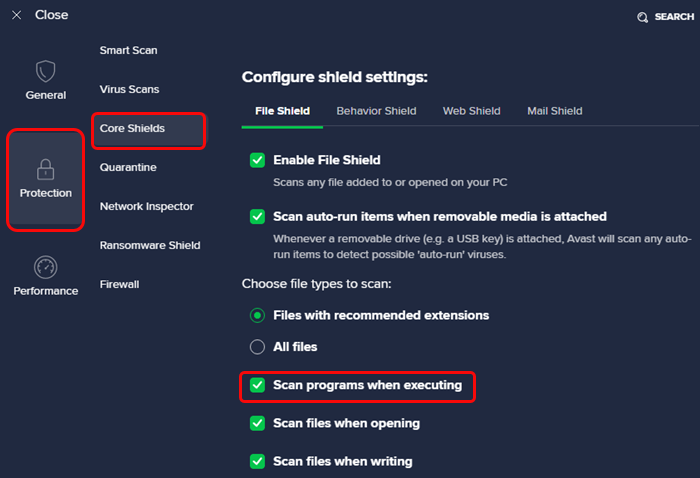The image size is (700, 478).
Task: Go to Virus Scans settings
Action: tap(129, 89)
